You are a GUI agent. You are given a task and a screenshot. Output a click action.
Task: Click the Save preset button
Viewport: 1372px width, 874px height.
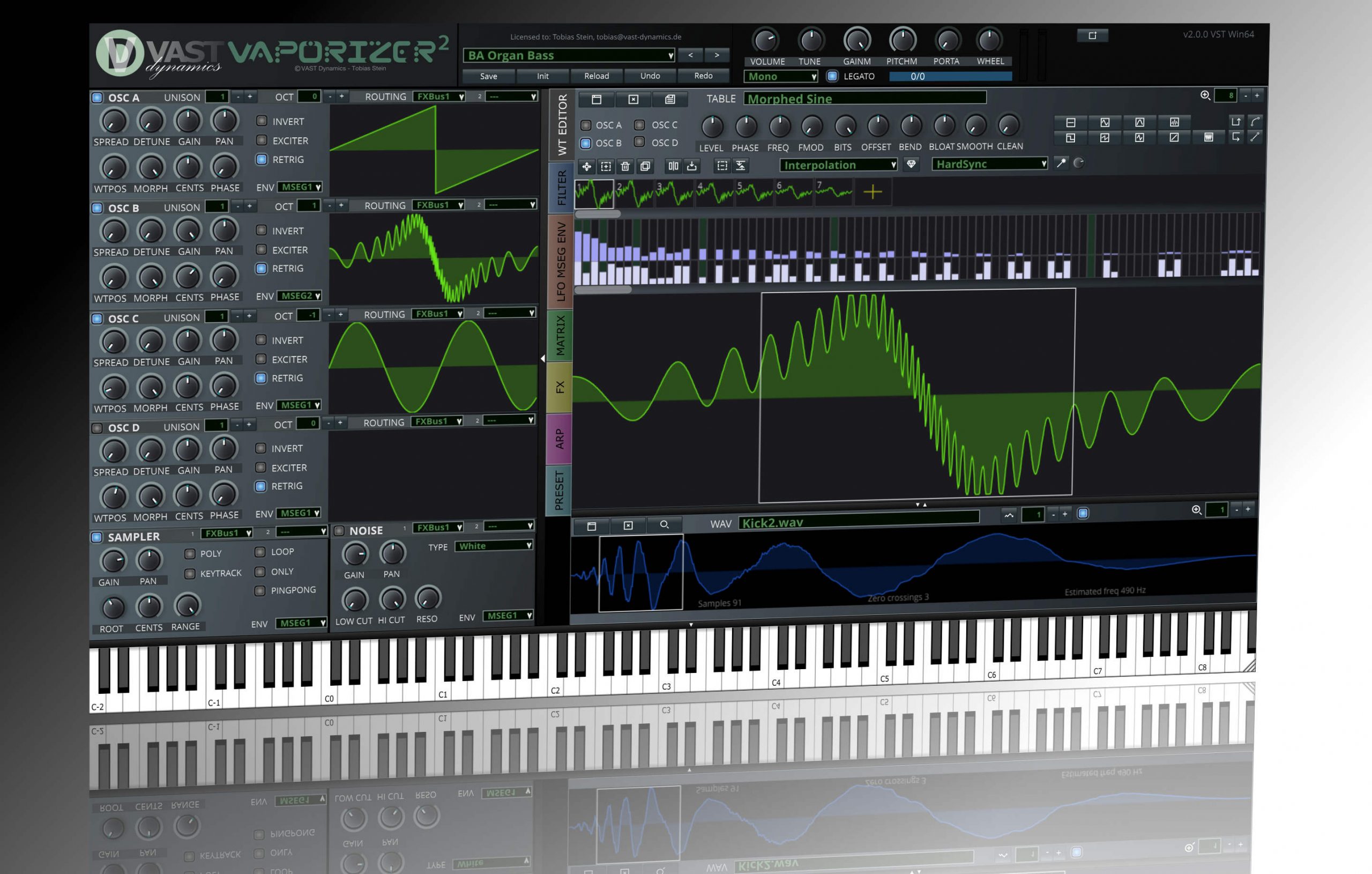click(489, 76)
